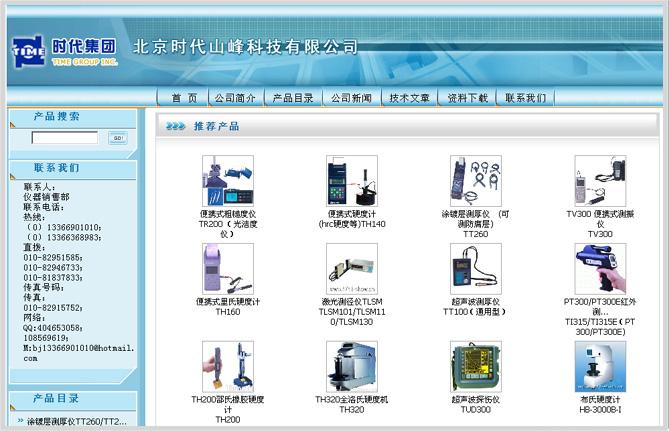Open TH320 Rockwell hardness machine image

tap(352, 367)
